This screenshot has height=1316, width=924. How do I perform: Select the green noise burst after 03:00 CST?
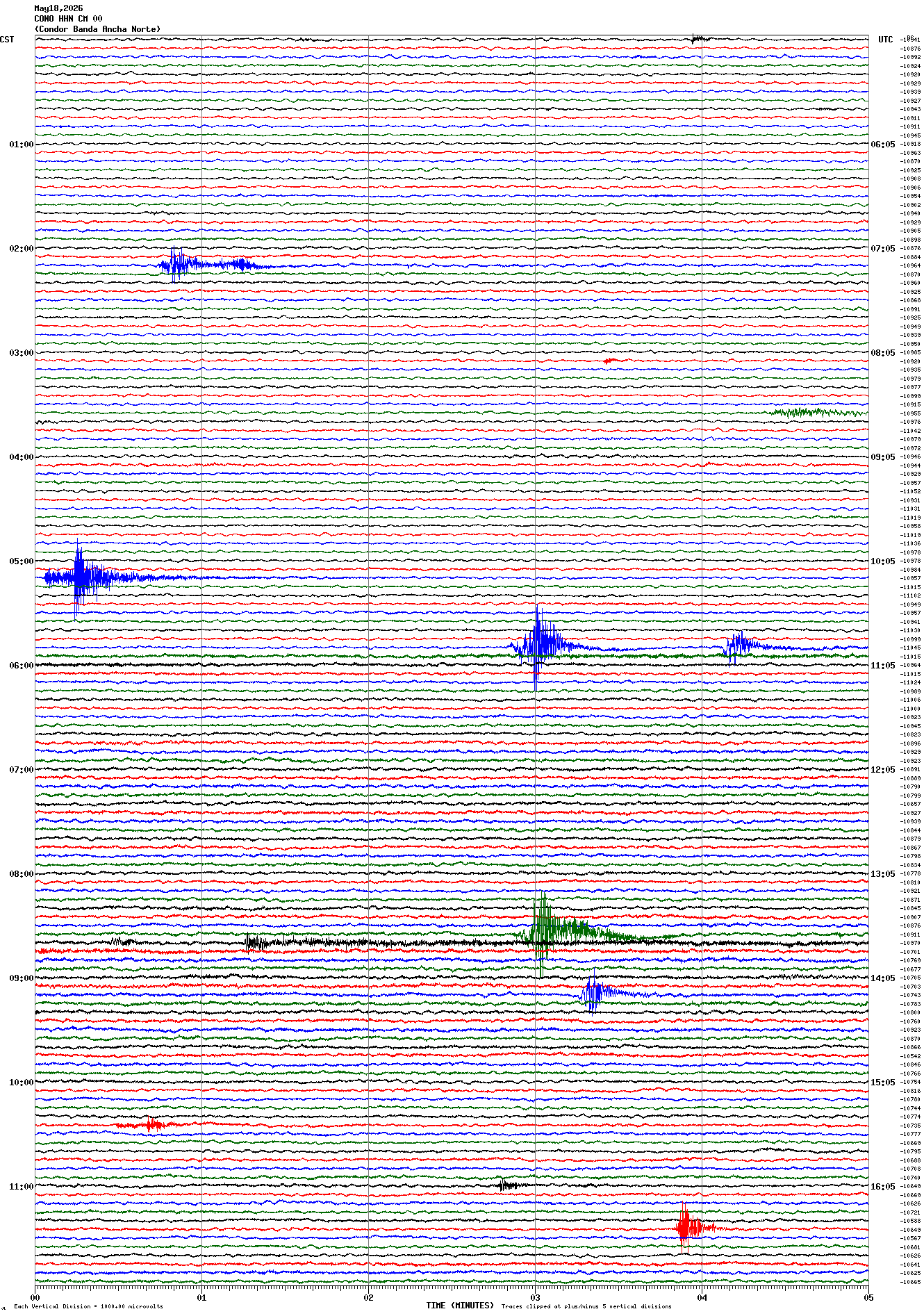[818, 413]
